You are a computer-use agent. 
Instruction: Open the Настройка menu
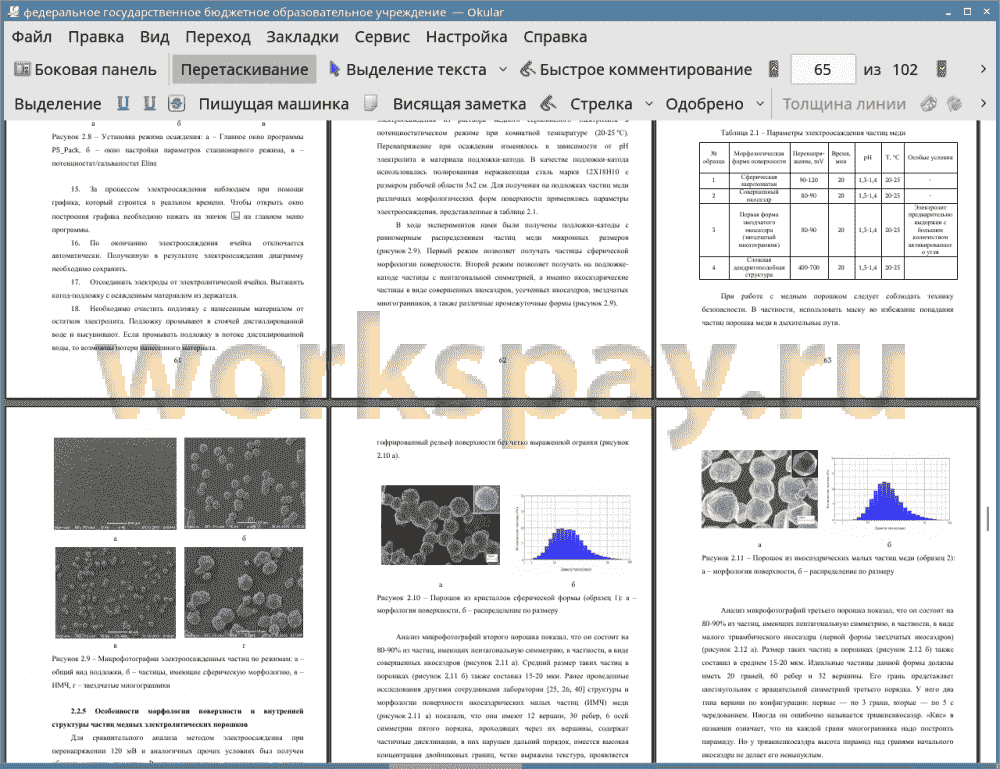tap(466, 37)
